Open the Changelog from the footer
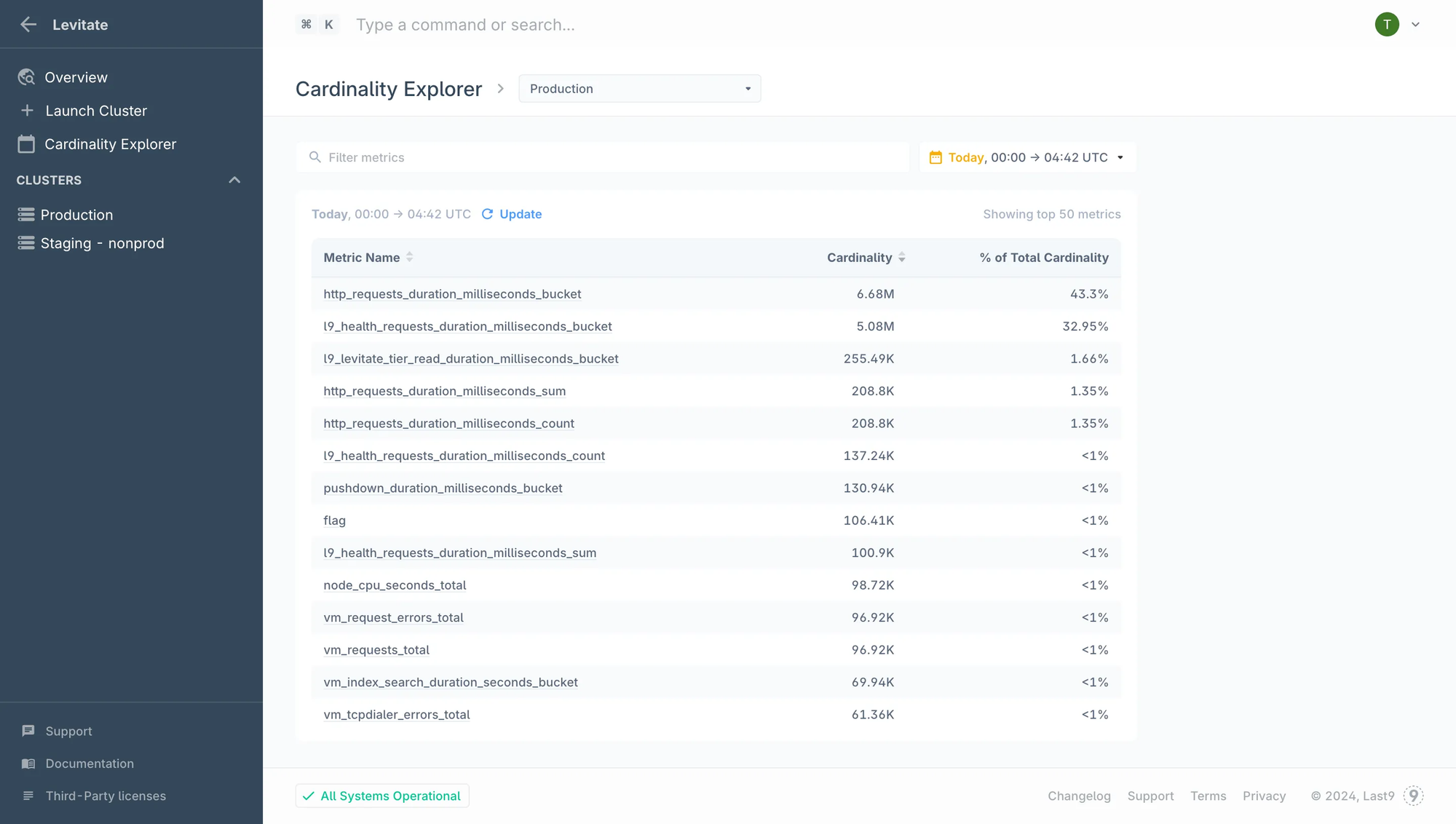 pos(1079,796)
